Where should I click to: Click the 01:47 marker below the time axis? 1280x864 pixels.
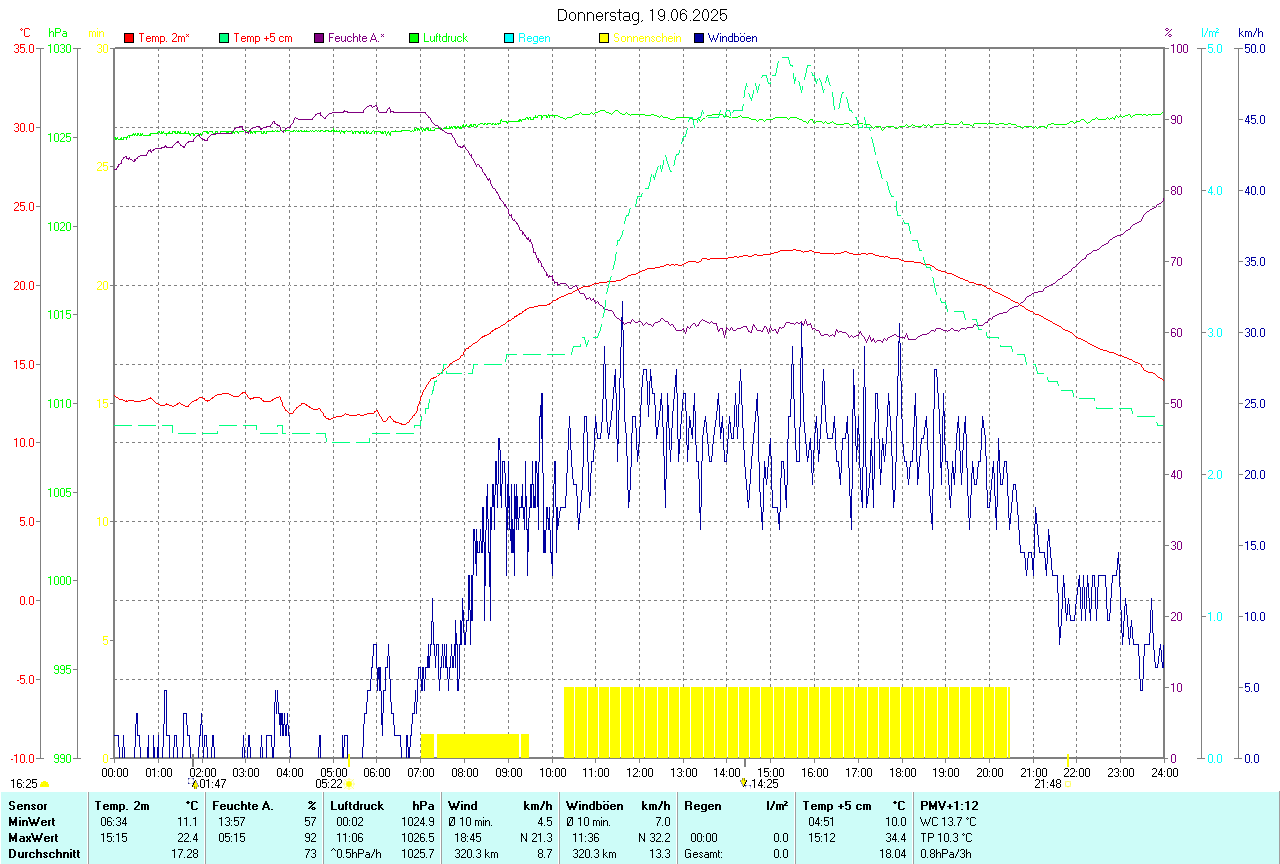[x=211, y=784]
